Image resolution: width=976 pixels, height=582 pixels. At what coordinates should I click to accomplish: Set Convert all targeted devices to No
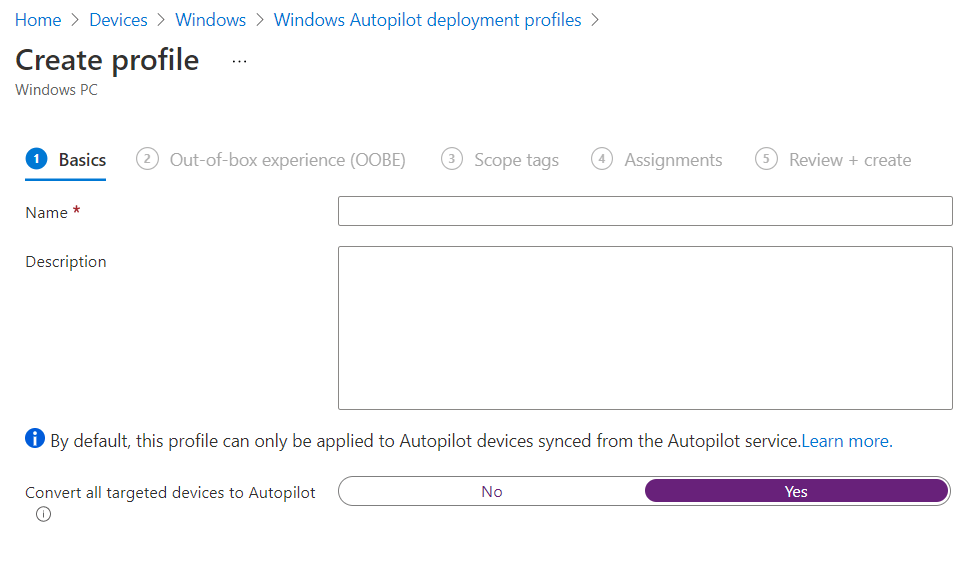click(x=492, y=491)
